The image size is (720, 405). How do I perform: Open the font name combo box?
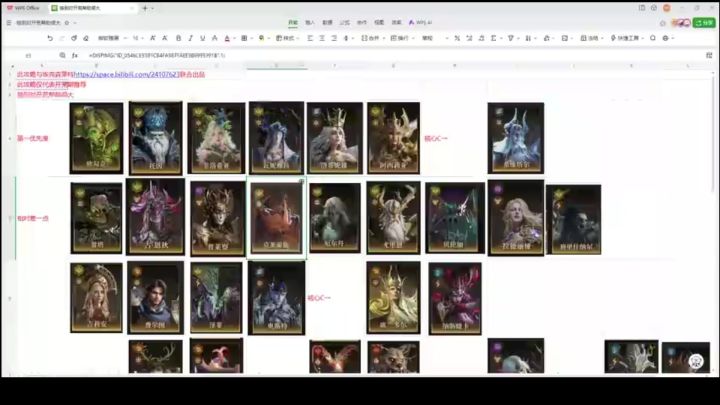pos(112,38)
